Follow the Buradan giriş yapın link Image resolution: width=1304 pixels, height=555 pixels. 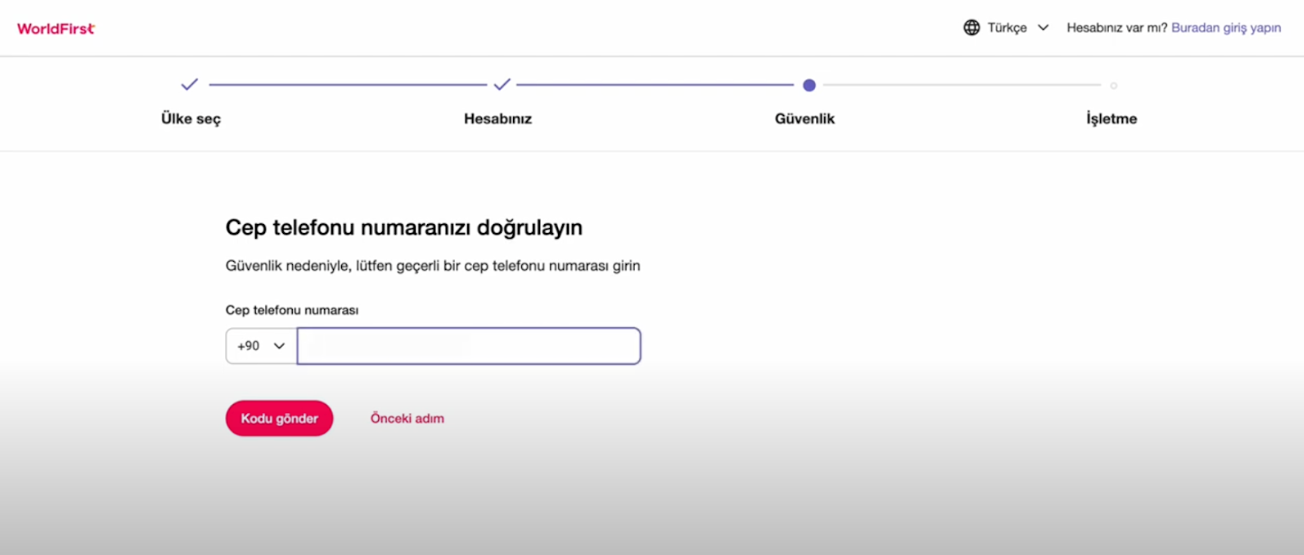click(x=1226, y=28)
